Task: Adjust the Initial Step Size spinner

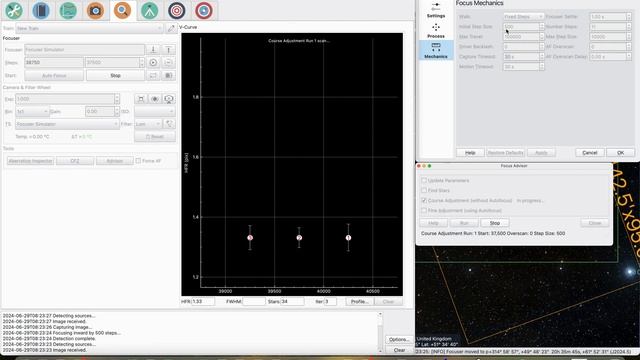Action: pyautogui.click(x=542, y=27)
